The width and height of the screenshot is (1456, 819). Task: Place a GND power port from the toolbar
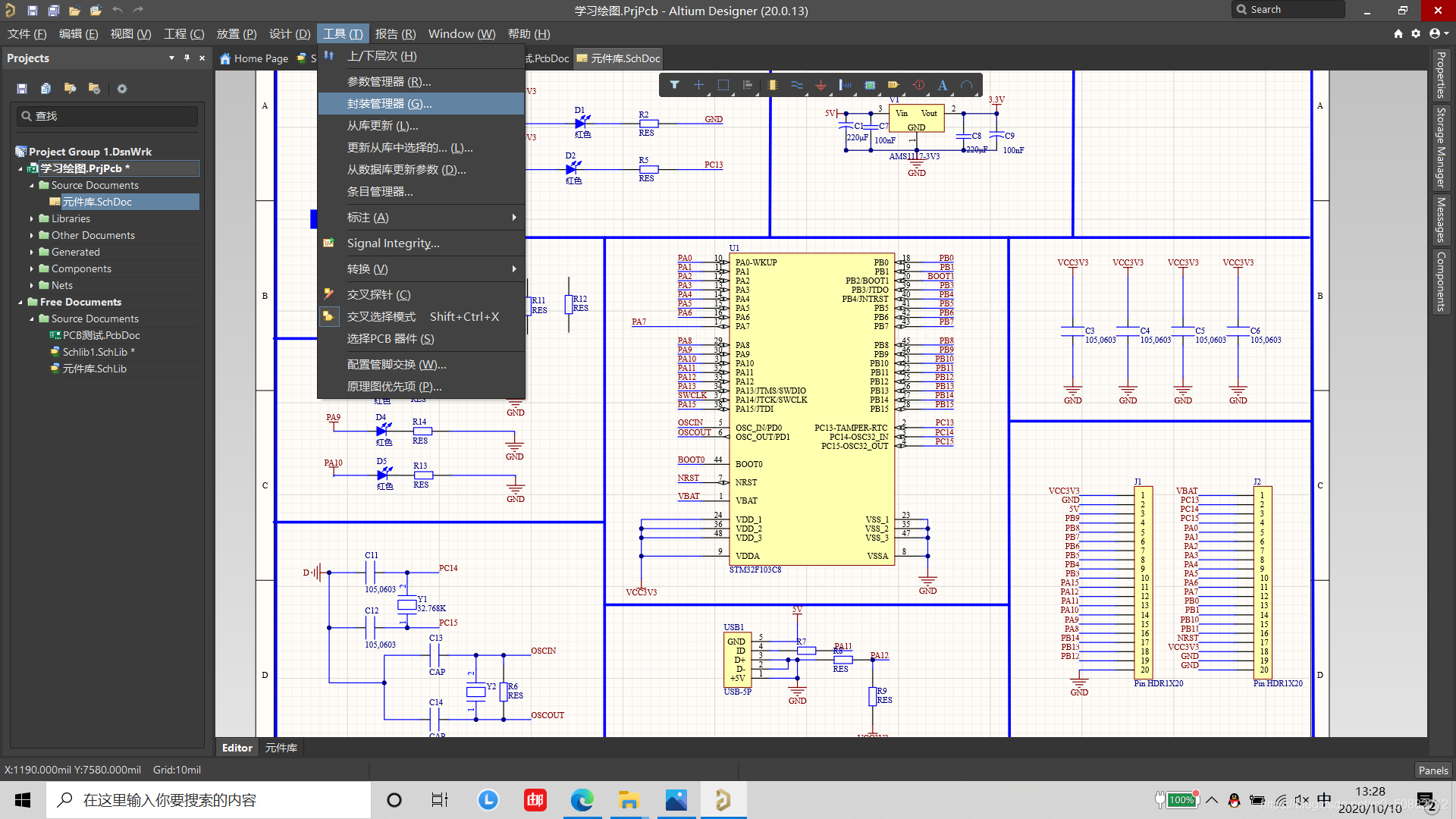pyautogui.click(x=821, y=85)
